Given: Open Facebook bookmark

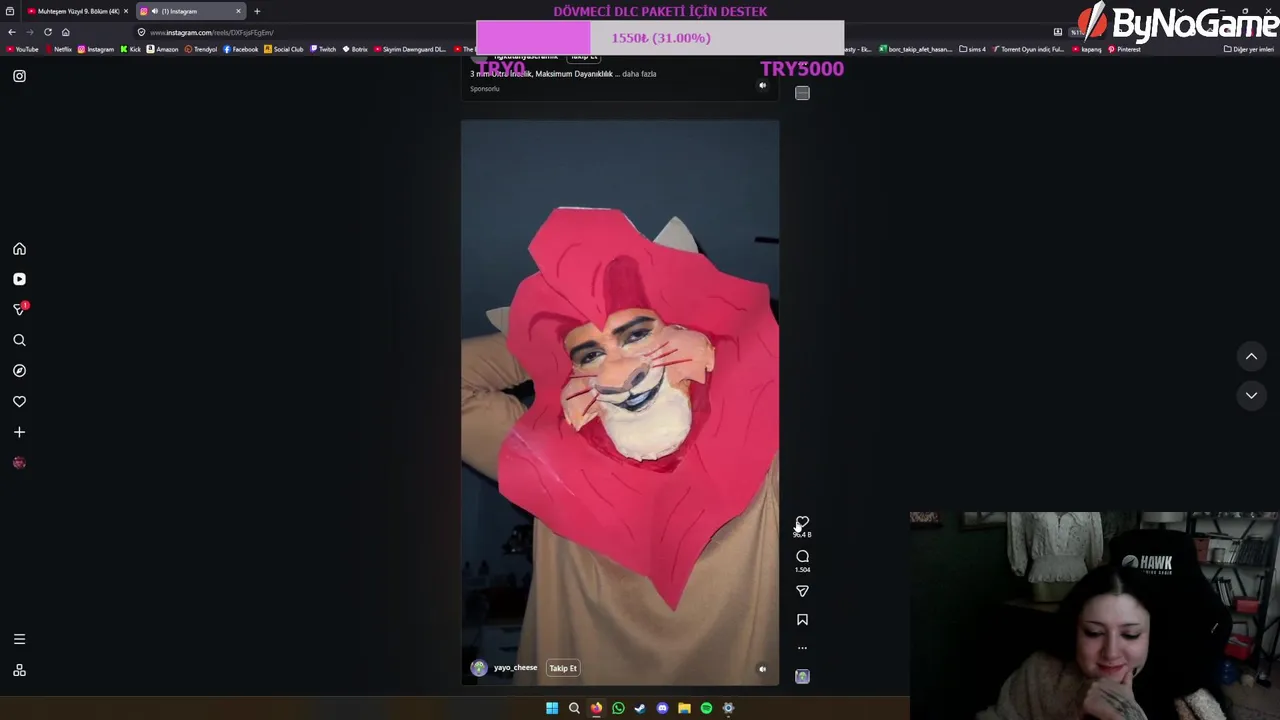Looking at the screenshot, I should [241, 49].
